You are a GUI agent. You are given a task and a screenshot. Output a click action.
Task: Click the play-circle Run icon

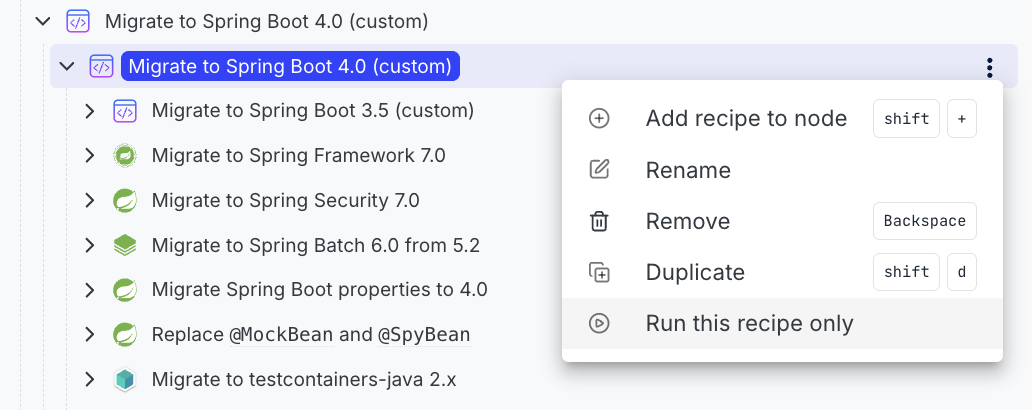[x=599, y=323]
